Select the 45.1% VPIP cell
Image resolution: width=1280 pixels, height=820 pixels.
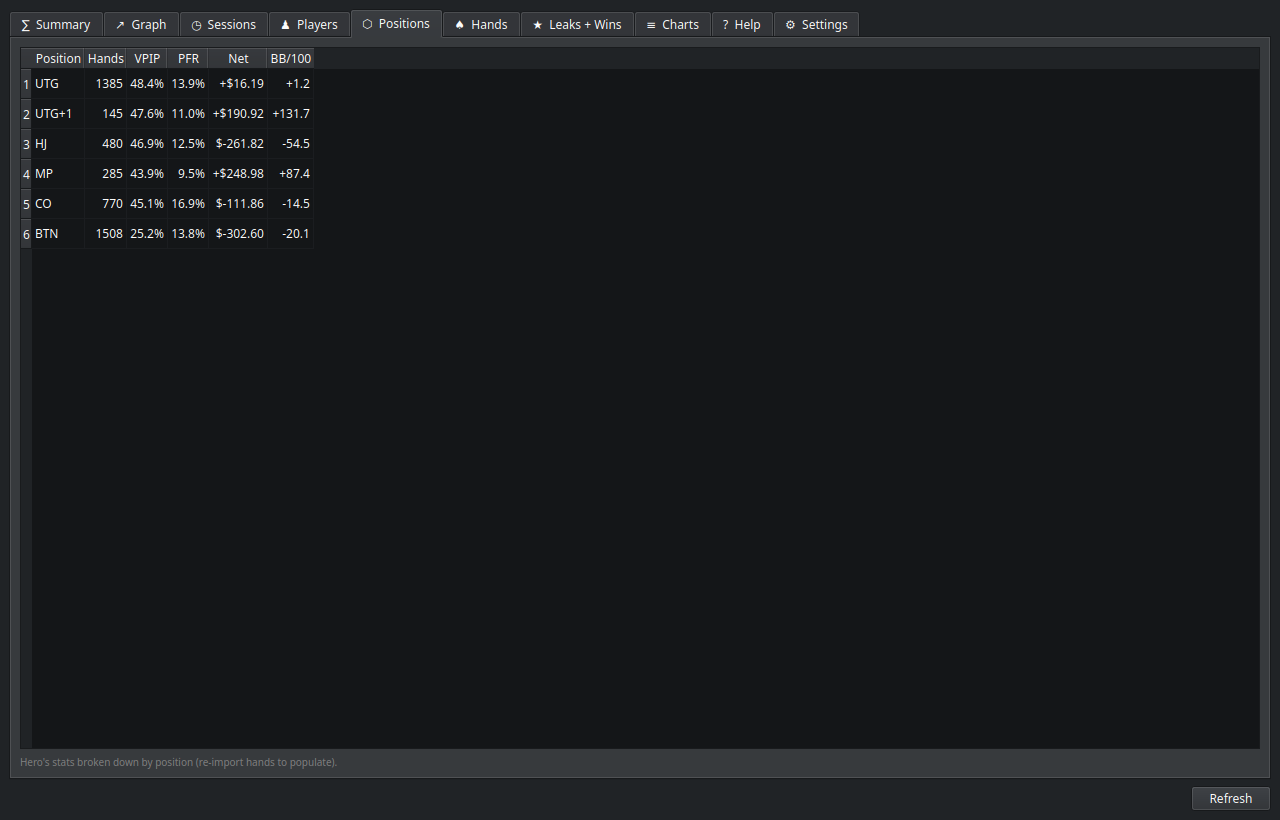[x=146, y=204]
